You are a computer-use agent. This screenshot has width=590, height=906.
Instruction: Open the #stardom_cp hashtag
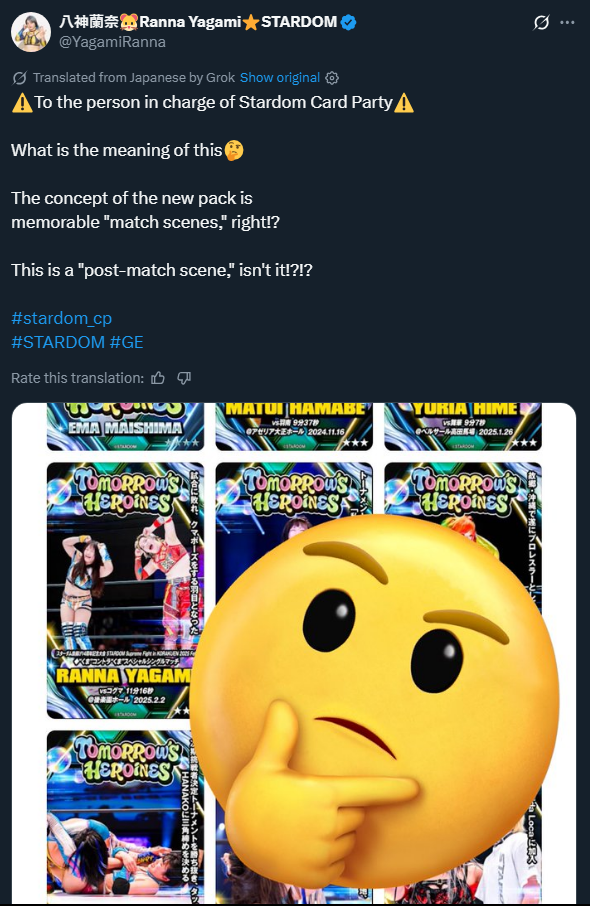pyautogui.click(x=61, y=318)
